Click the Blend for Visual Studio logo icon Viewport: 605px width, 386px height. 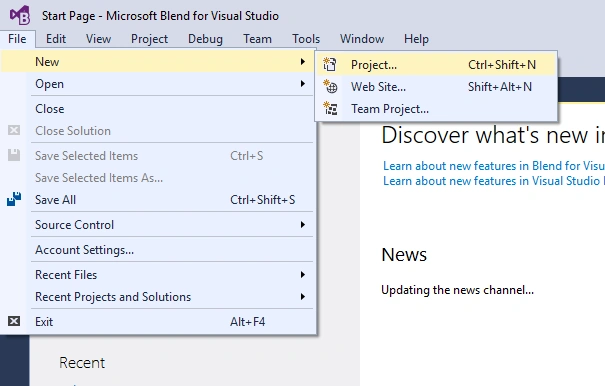(20, 15)
